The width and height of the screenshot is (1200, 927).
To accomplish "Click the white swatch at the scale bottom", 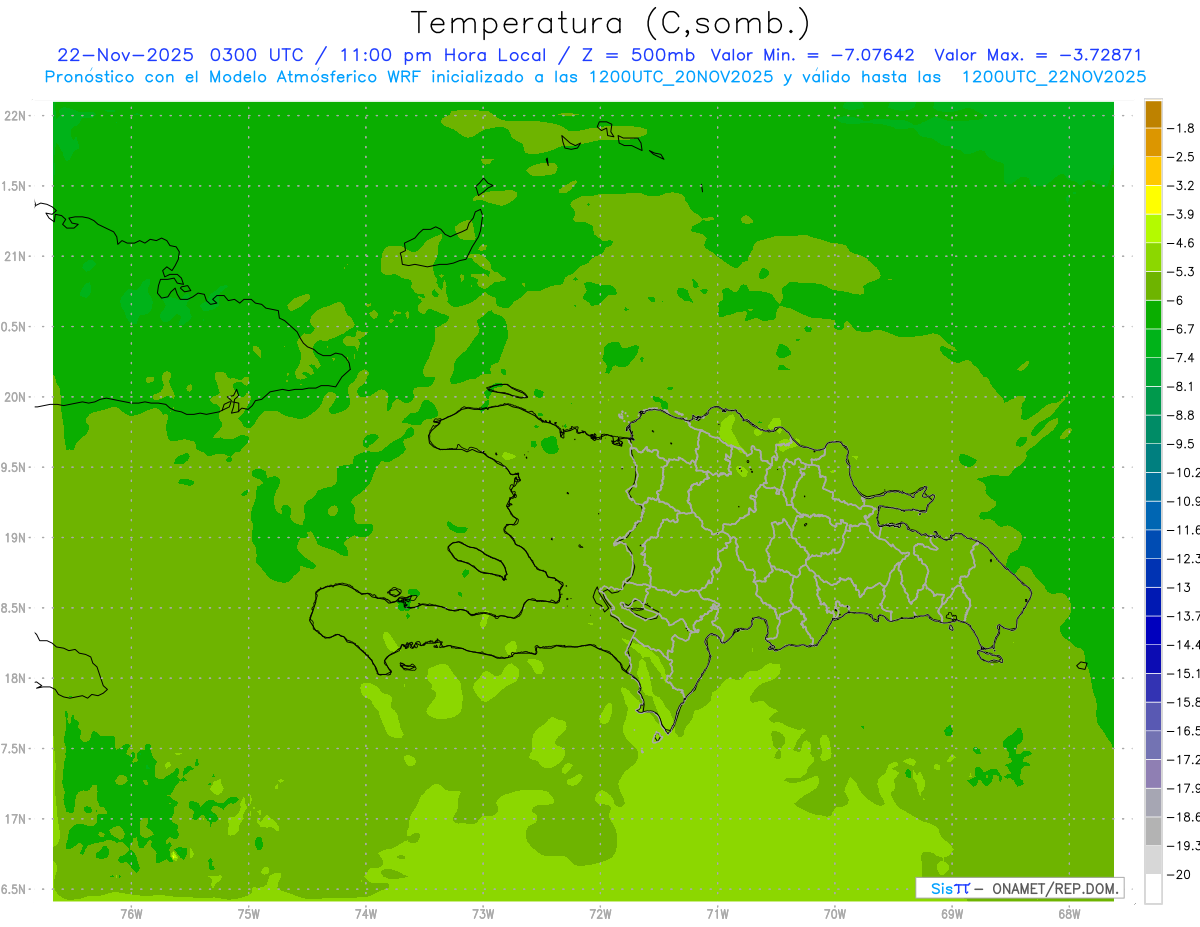I will click(x=1153, y=888).
